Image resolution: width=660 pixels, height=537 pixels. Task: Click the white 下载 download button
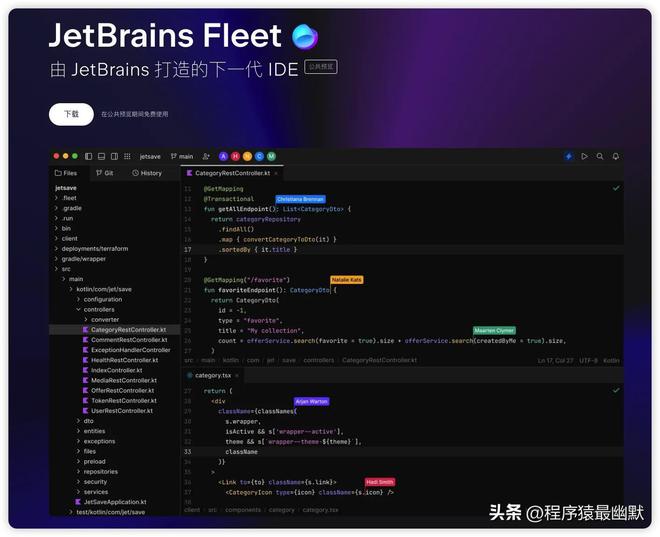click(x=71, y=114)
